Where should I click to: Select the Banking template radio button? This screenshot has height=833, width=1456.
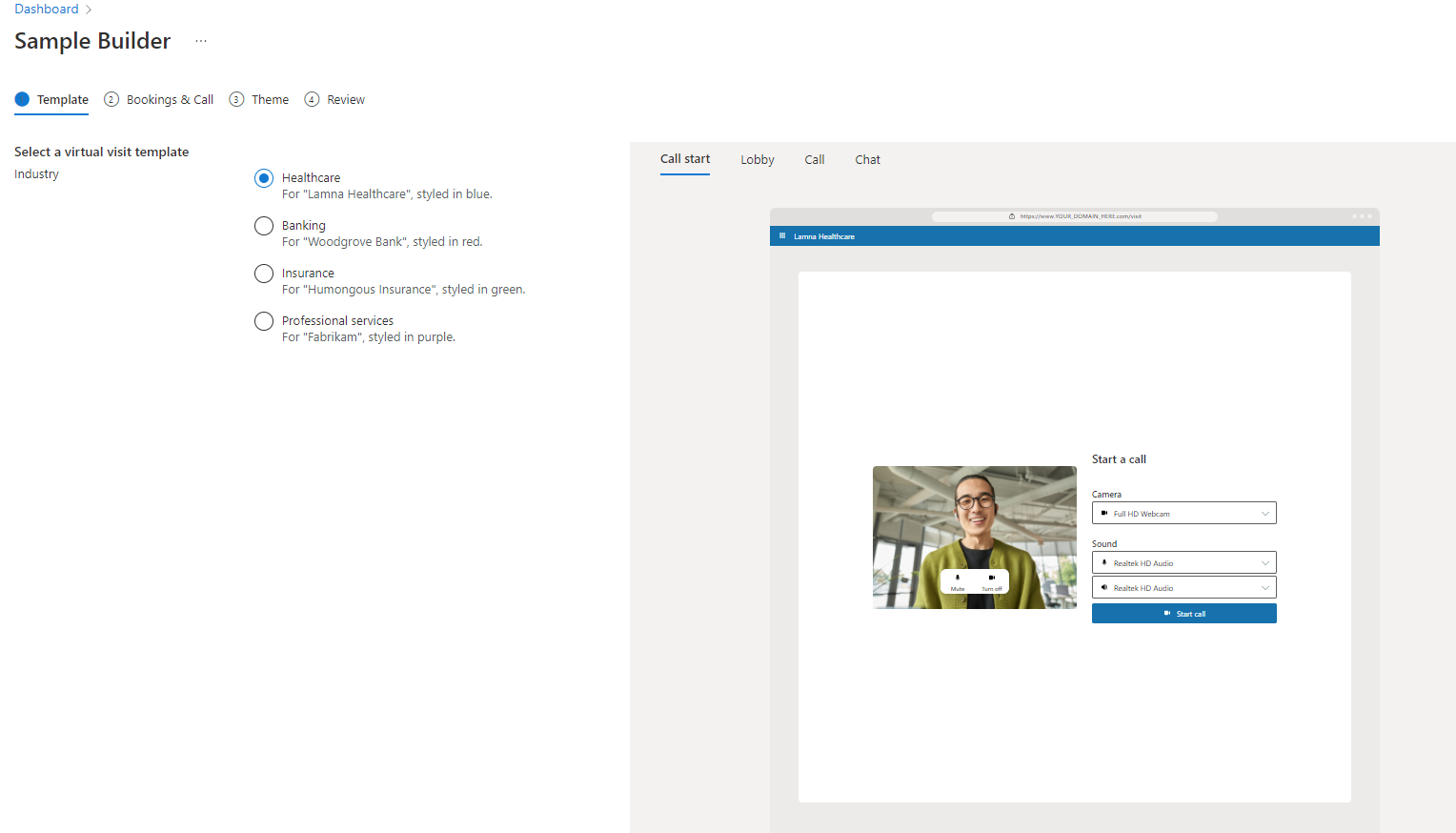click(x=263, y=226)
